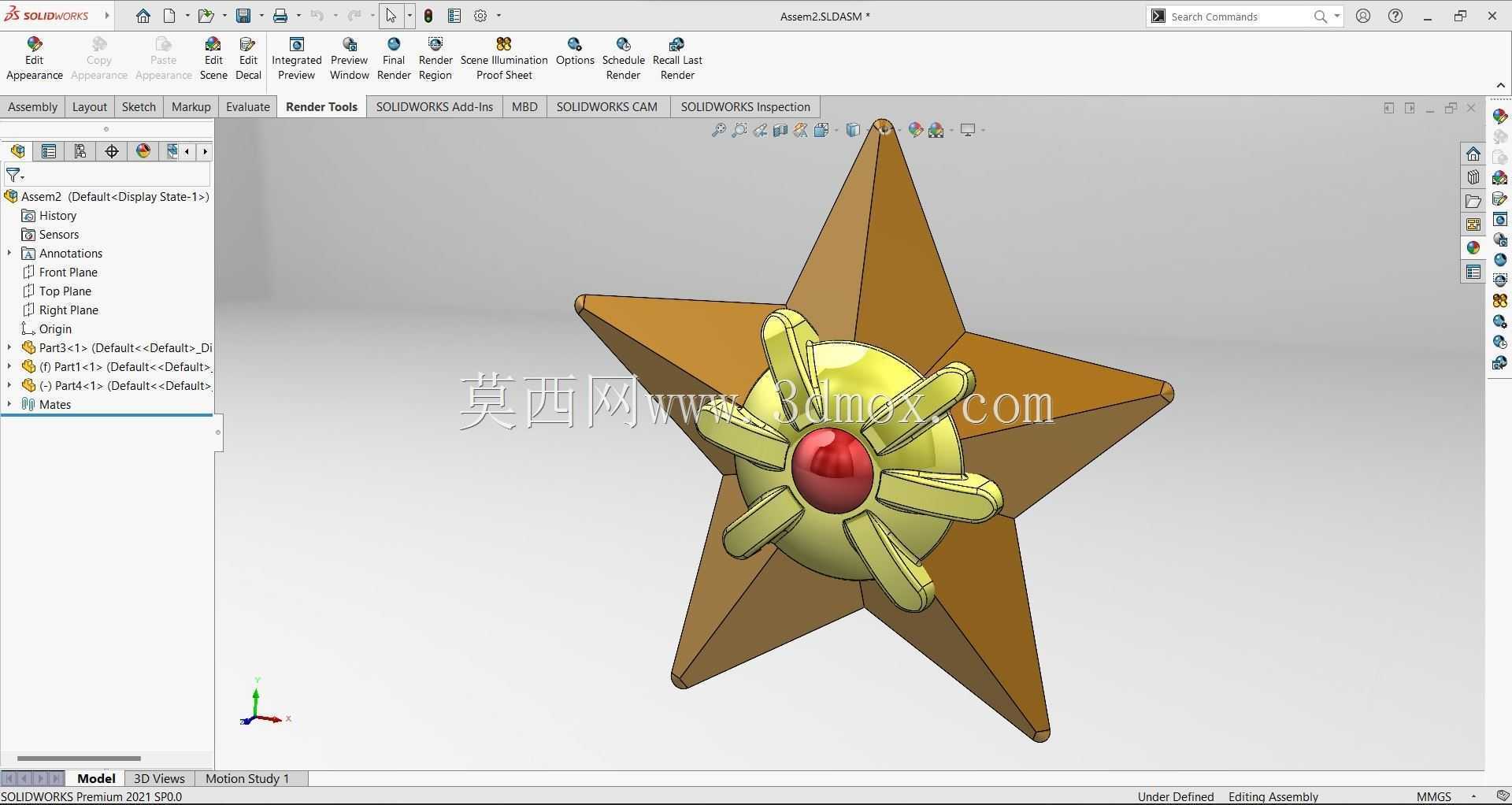Click the Apply Scene icon
The height and width of the screenshot is (805, 1512).
(936, 130)
